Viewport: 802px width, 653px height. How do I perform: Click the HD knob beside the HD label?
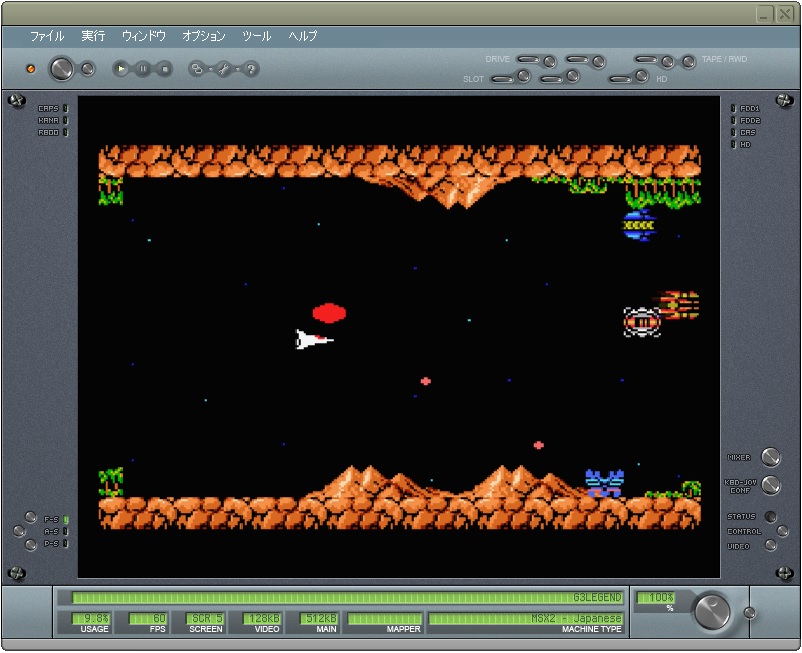(642, 76)
